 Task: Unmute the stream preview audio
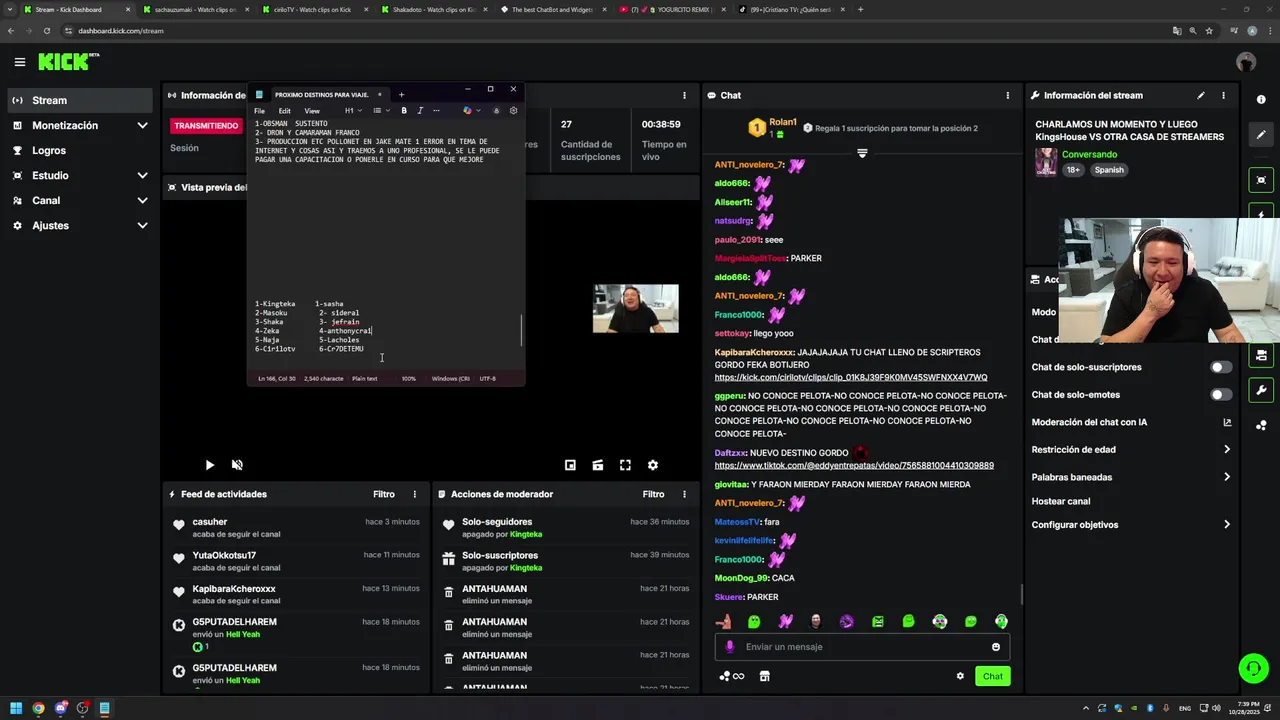237,465
